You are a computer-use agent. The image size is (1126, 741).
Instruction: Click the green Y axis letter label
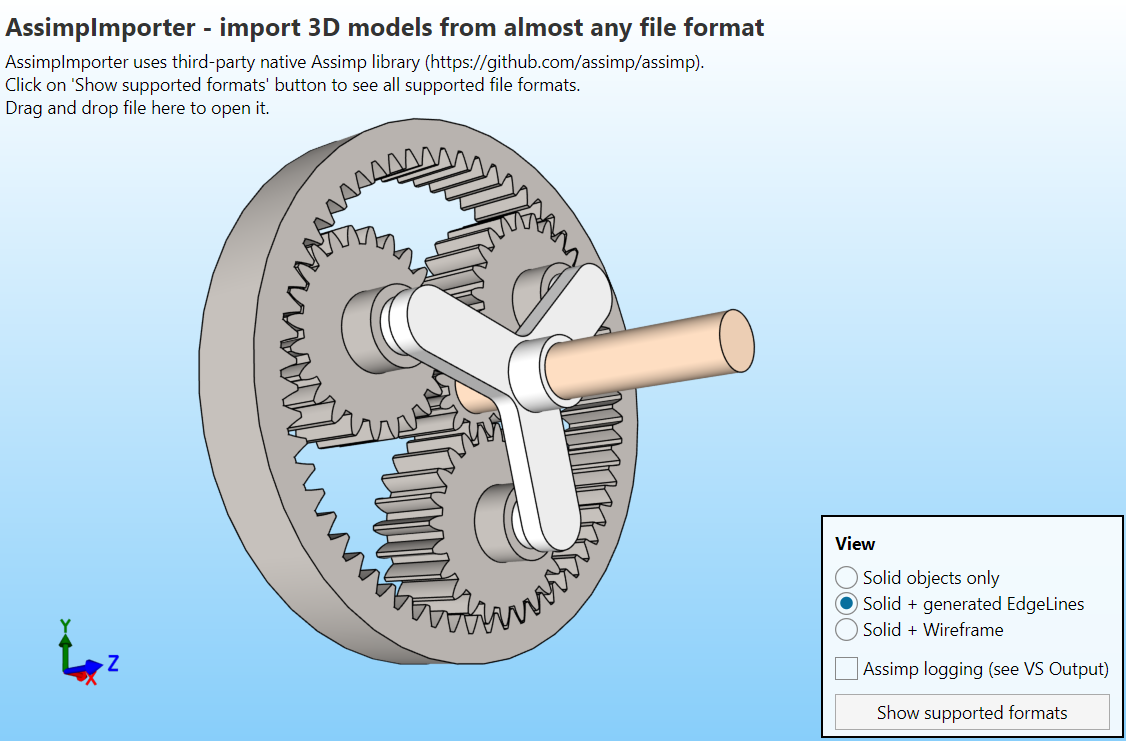click(65, 626)
